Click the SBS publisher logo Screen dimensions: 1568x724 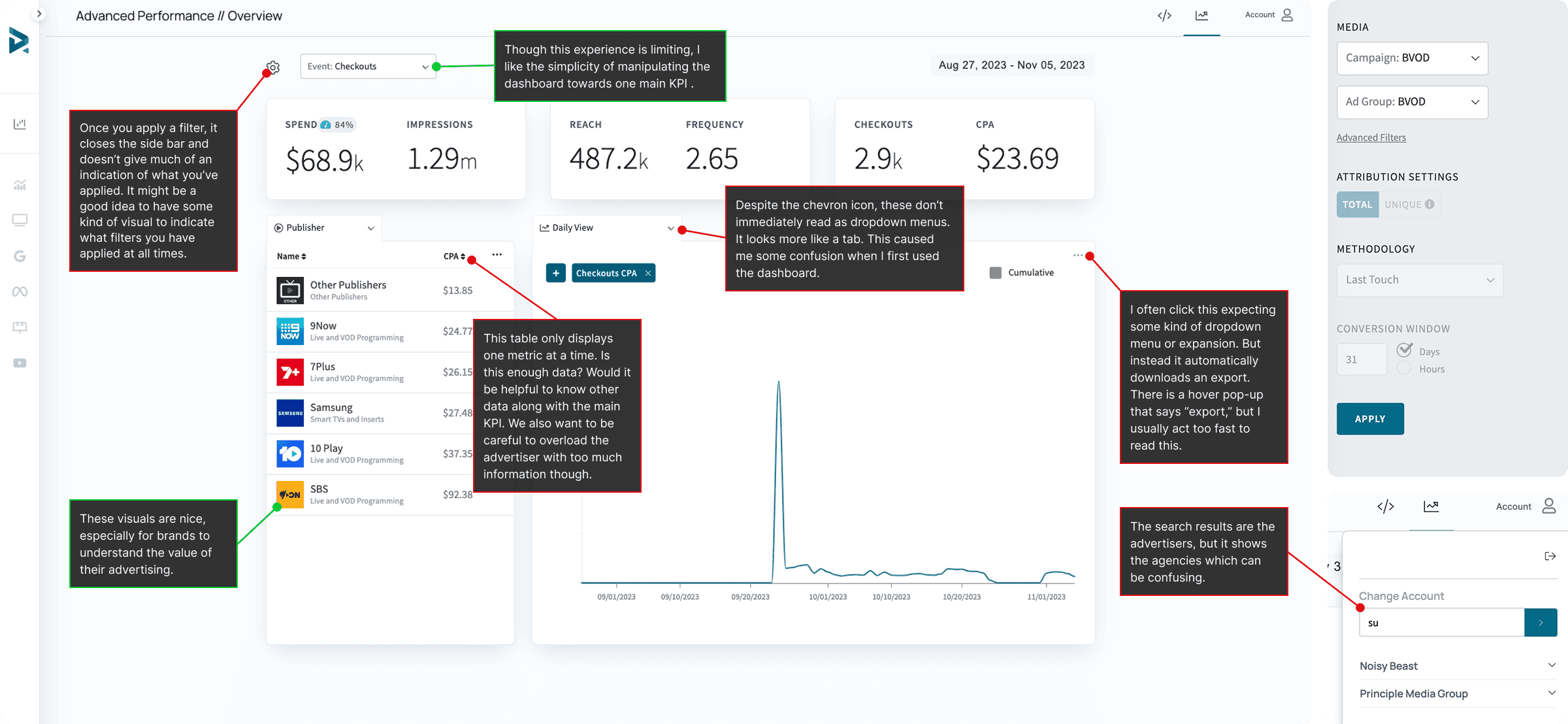(x=290, y=495)
